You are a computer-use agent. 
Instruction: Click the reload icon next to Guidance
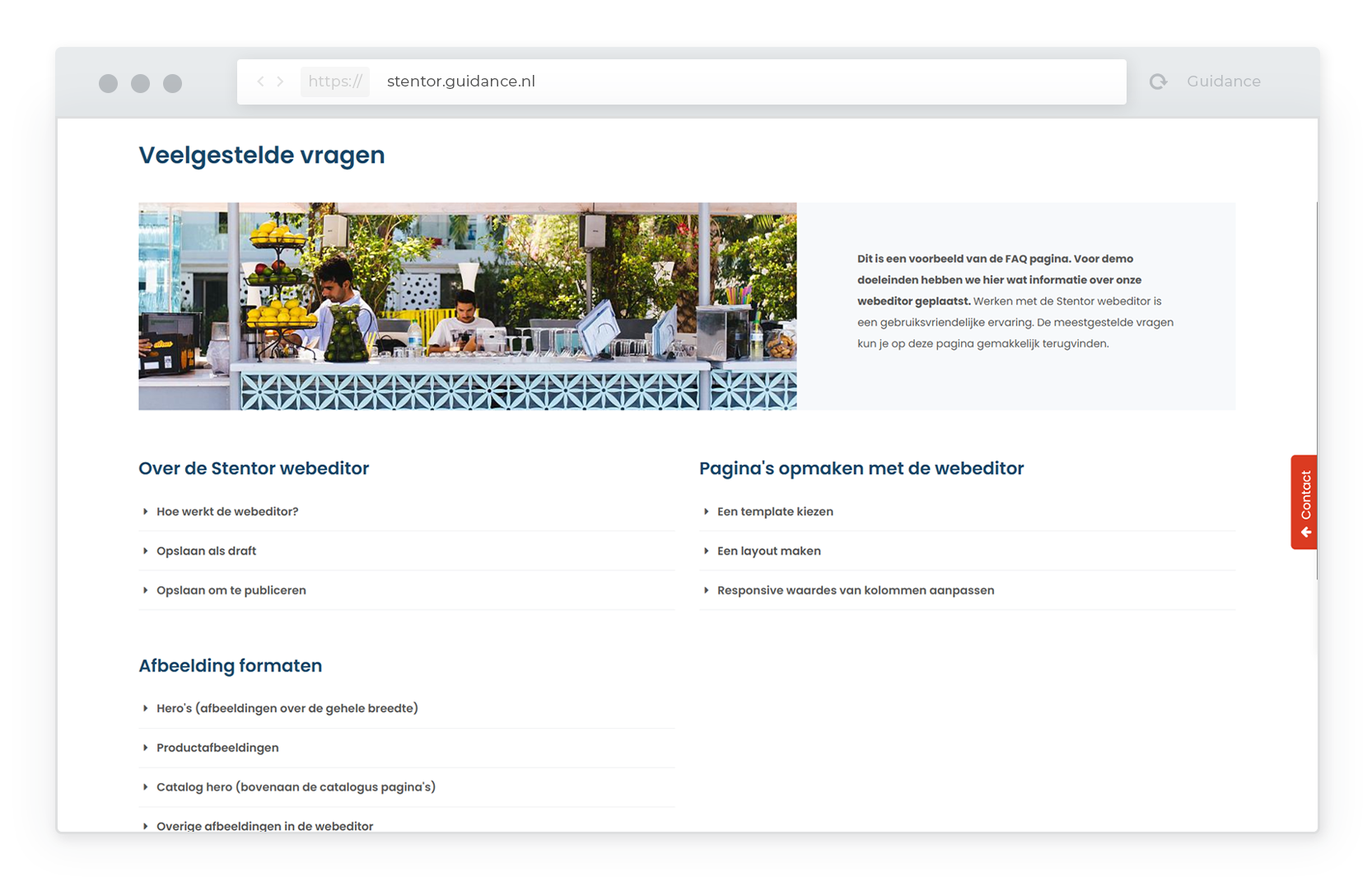[x=1158, y=82]
